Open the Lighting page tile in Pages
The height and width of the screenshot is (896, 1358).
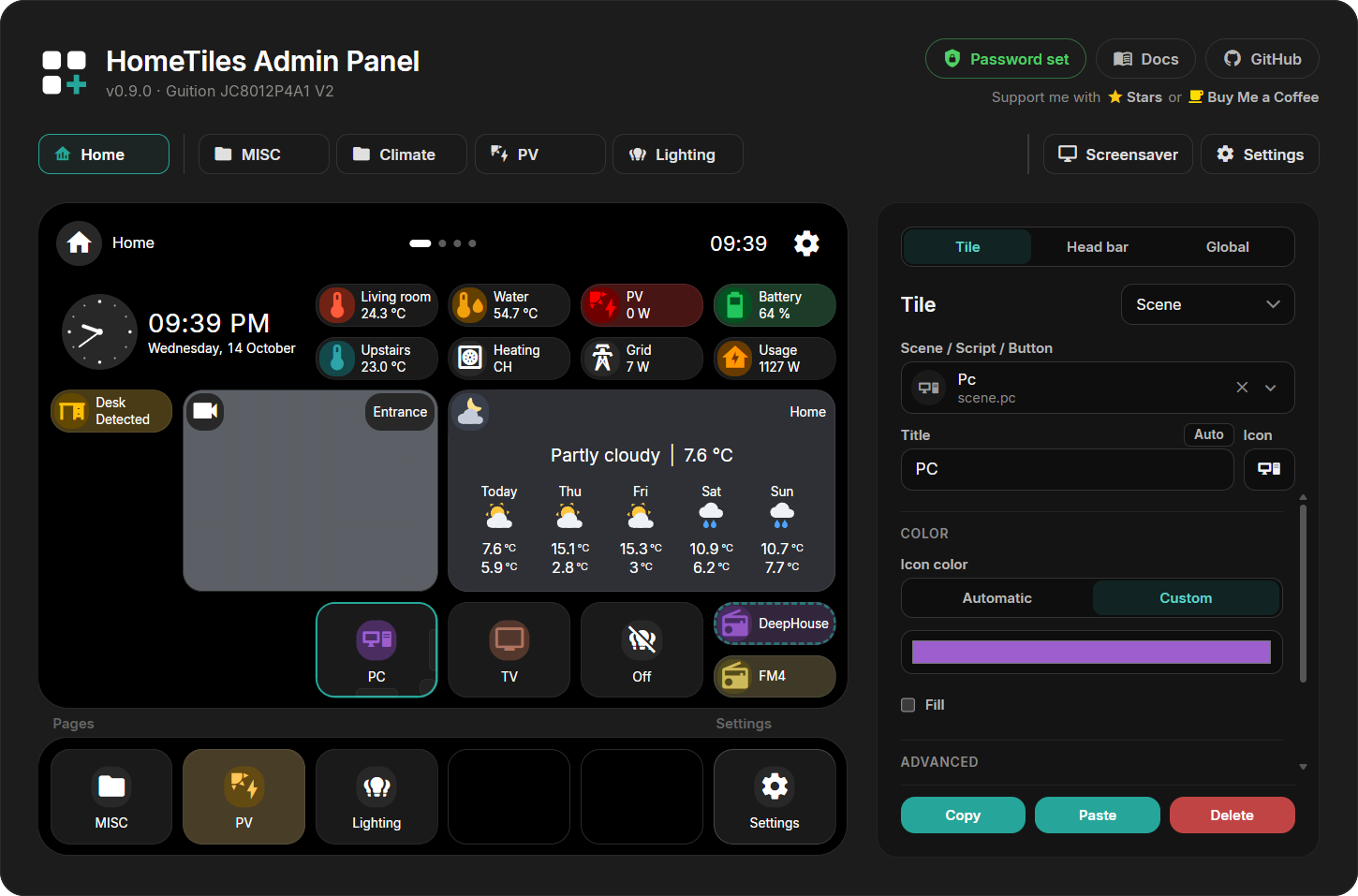tap(376, 797)
